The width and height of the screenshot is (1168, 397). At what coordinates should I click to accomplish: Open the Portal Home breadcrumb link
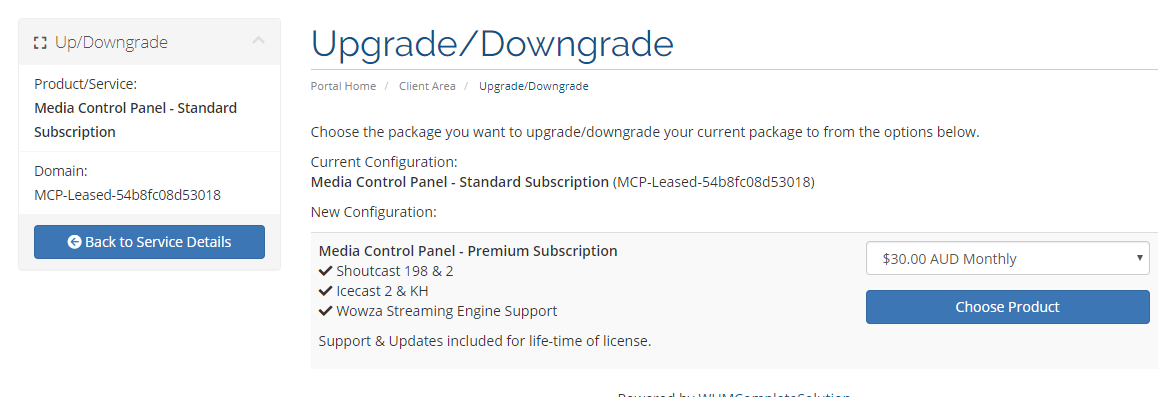[343, 86]
